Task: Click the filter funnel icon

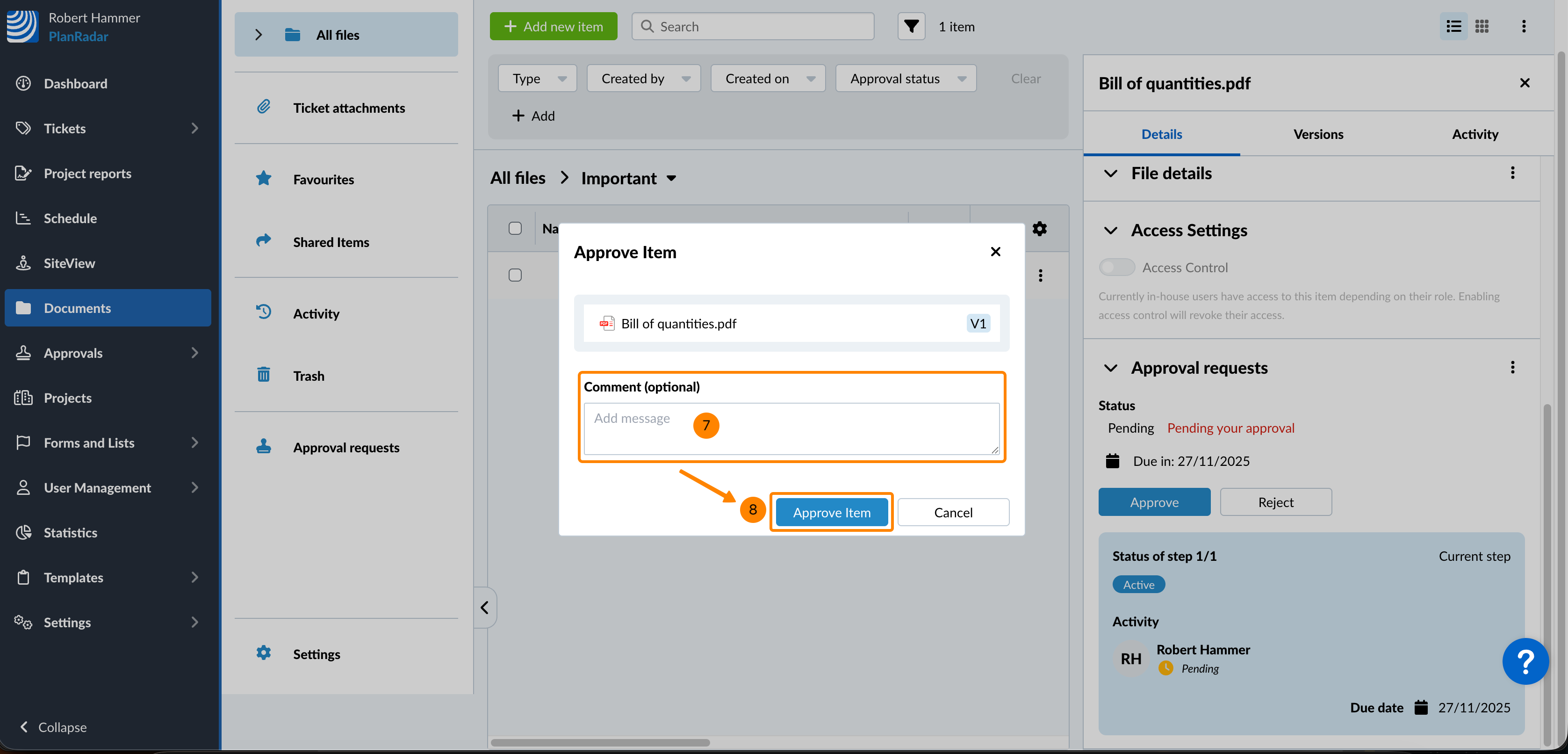Action: (911, 26)
